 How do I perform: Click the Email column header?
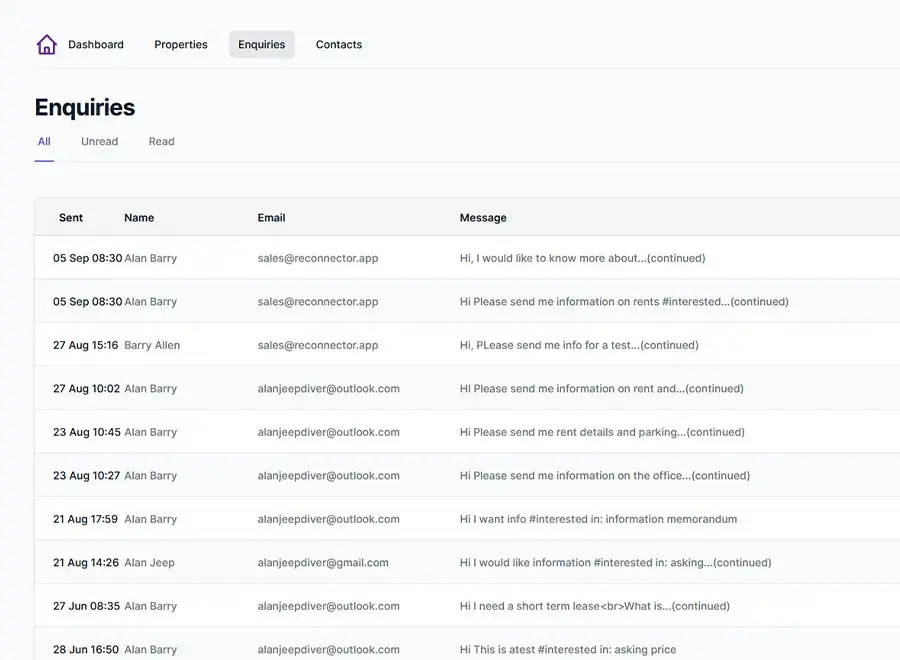271,218
